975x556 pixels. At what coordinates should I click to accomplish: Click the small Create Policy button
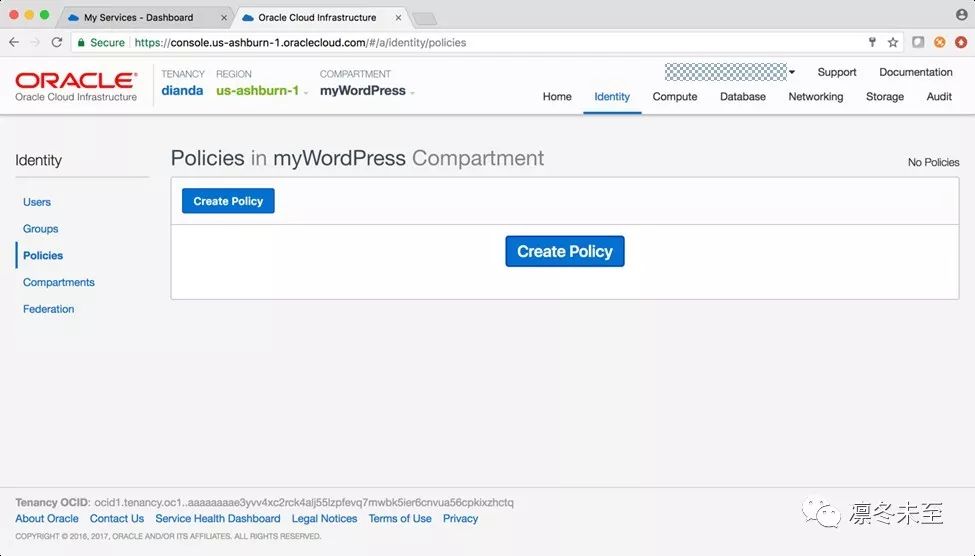click(x=228, y=201)
